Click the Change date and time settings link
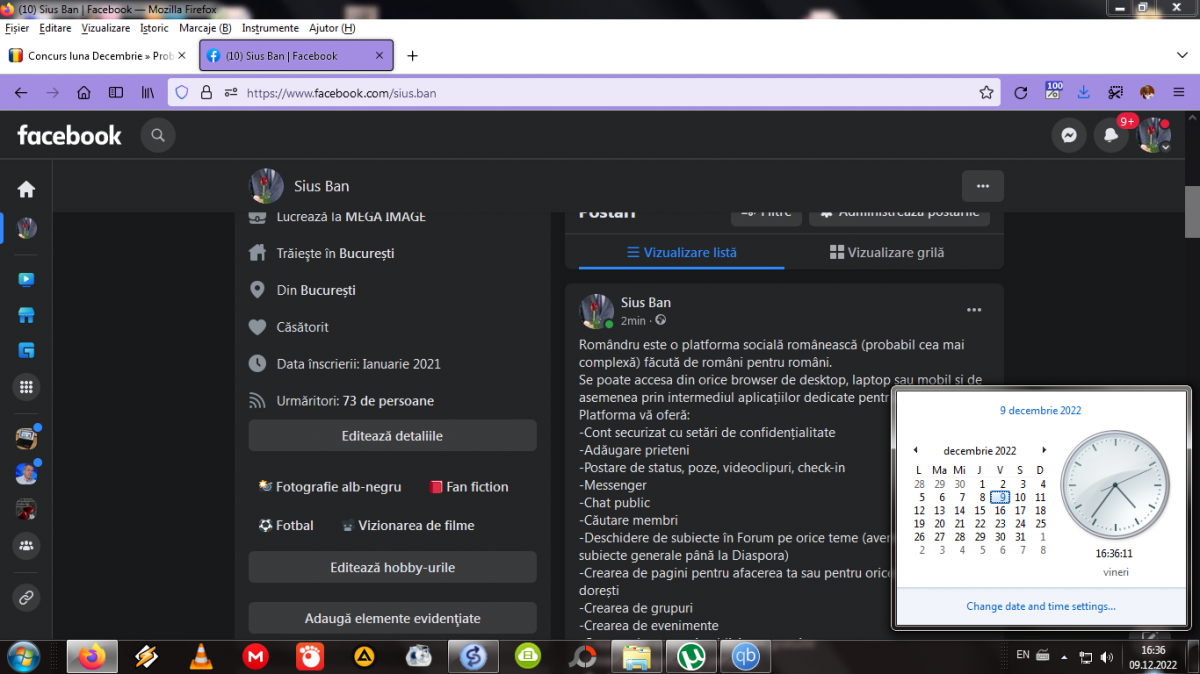The image size is (1200, 674). point(1040,606)
